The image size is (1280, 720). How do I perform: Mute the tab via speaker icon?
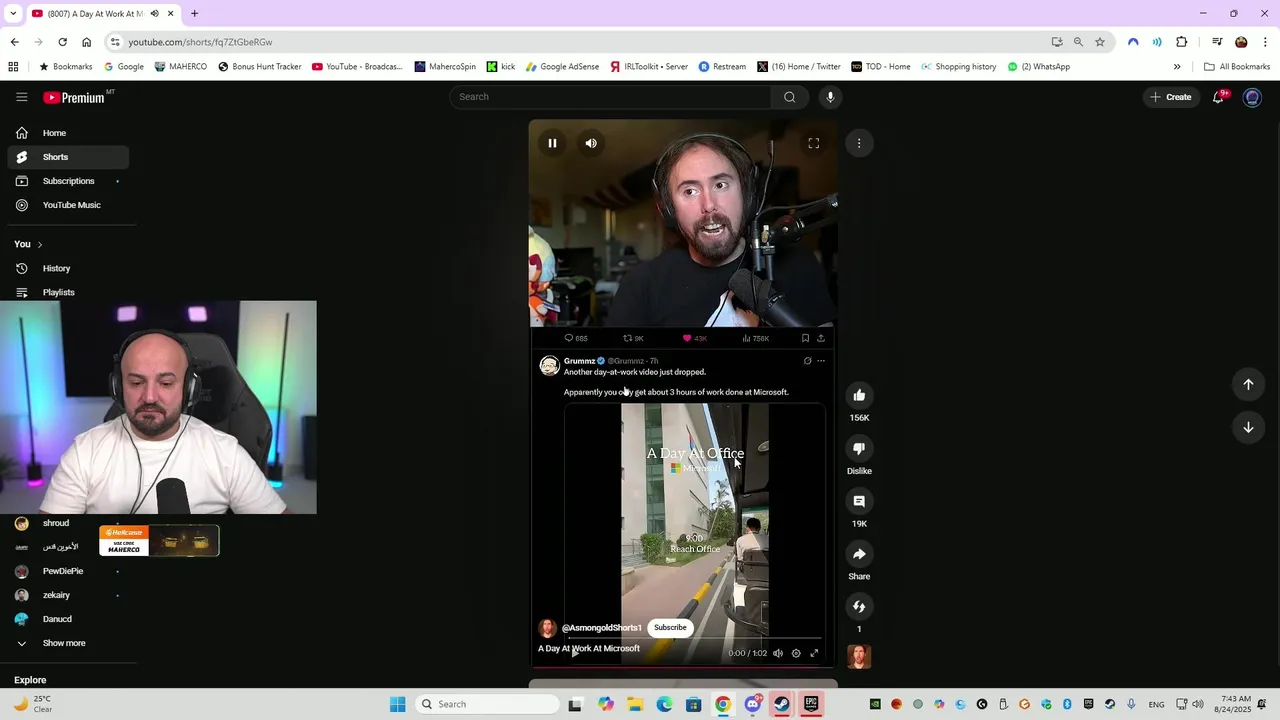pos(154,13)
